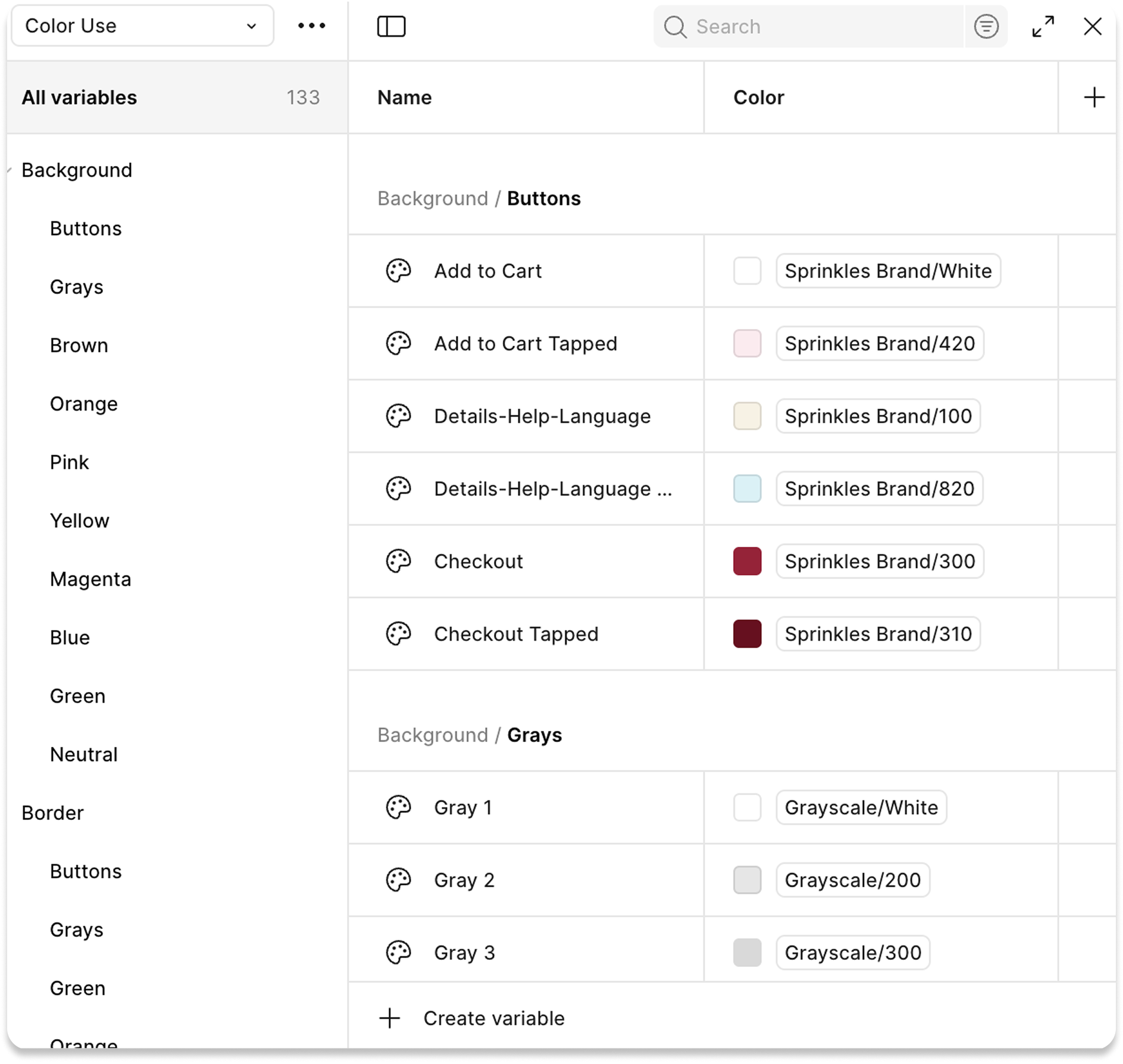The width and height of the screenshot is (1123, 1064).
Task: Click the Grayscale/White alias pill
Action: coord(861,808)
